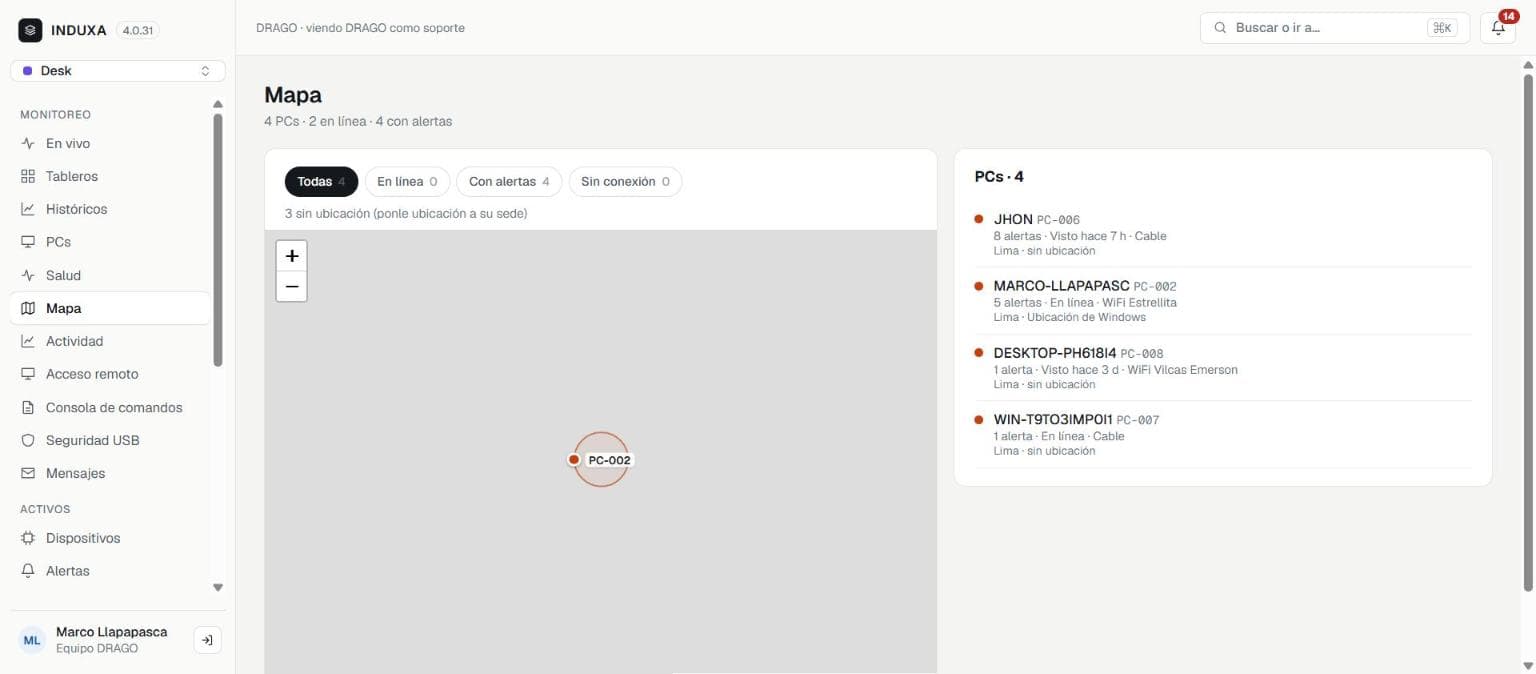Click the En vivo pulse icon
1536x674 pixels.
pos(28,143)
